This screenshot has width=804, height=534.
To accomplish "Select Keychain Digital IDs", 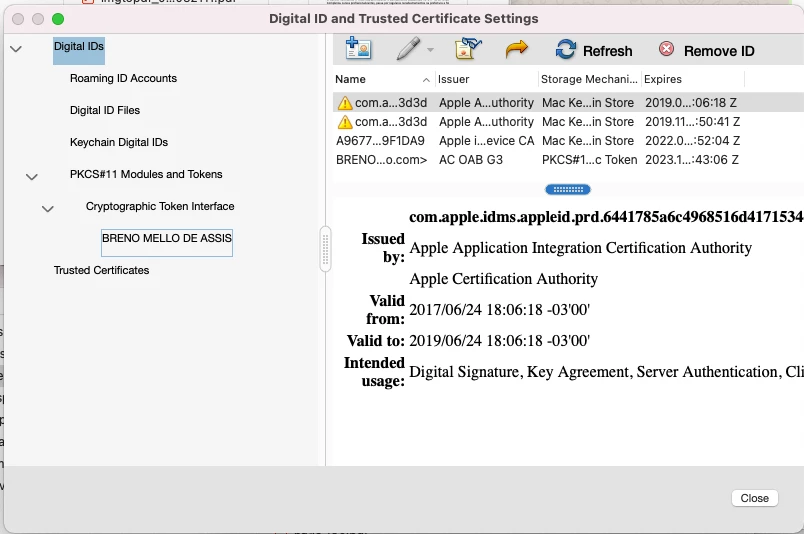I will pyautogui.click(x=119, y=142).
